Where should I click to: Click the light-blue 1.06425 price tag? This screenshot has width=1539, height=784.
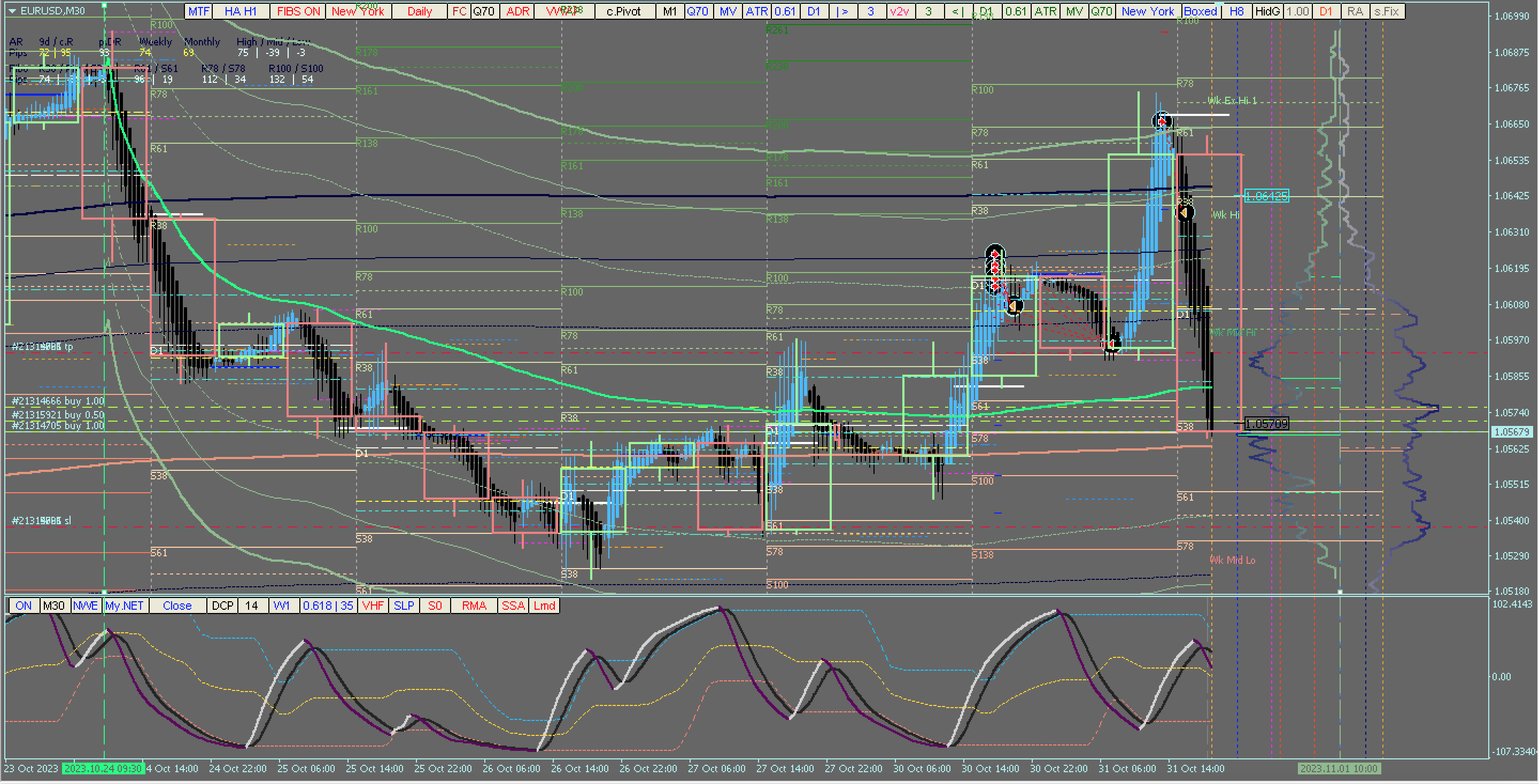[x=1266, y=196]
